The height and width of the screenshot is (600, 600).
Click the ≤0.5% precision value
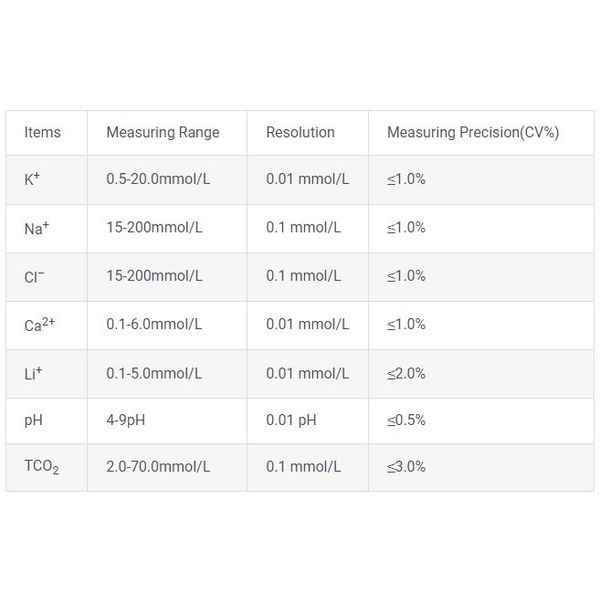[x=406, y=420]
